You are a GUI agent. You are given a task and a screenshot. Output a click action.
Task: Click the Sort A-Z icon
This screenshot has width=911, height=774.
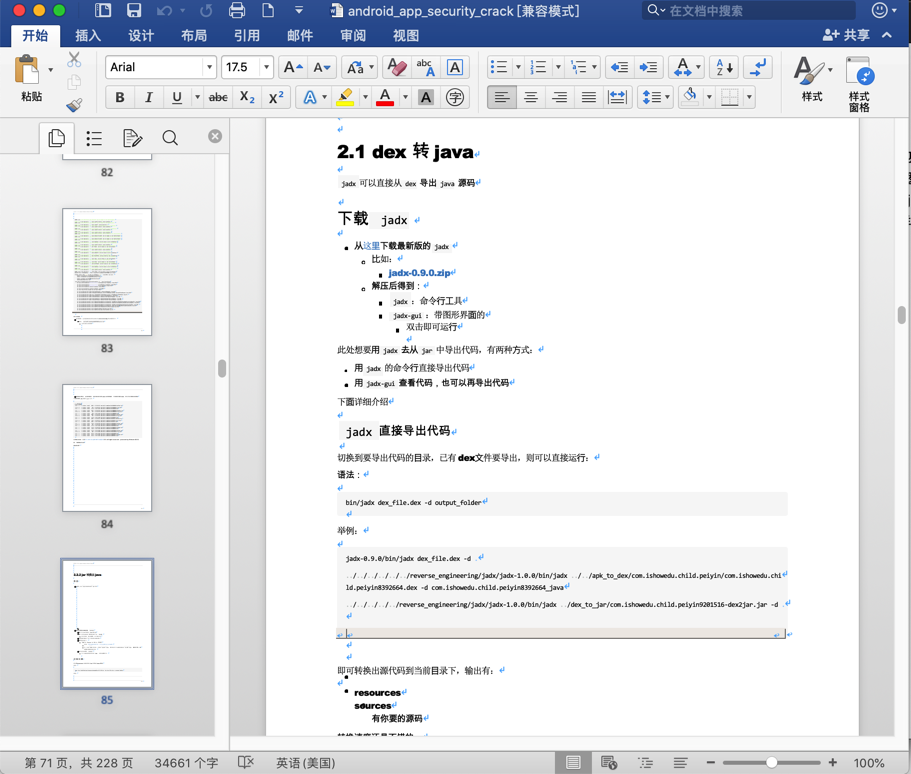click(x=724, y=67)
